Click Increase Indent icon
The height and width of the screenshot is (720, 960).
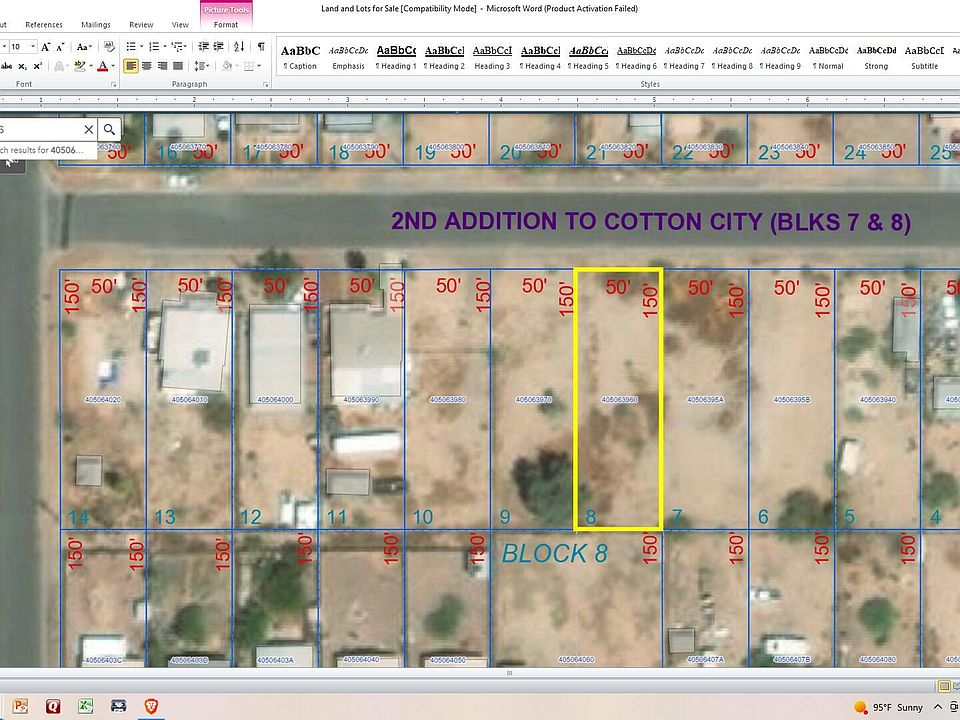[220, 47]
